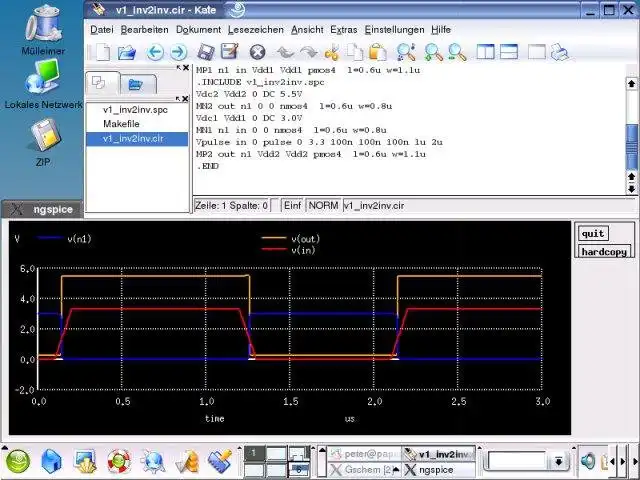Click the Save As icon with pencil

coord(230,52)
